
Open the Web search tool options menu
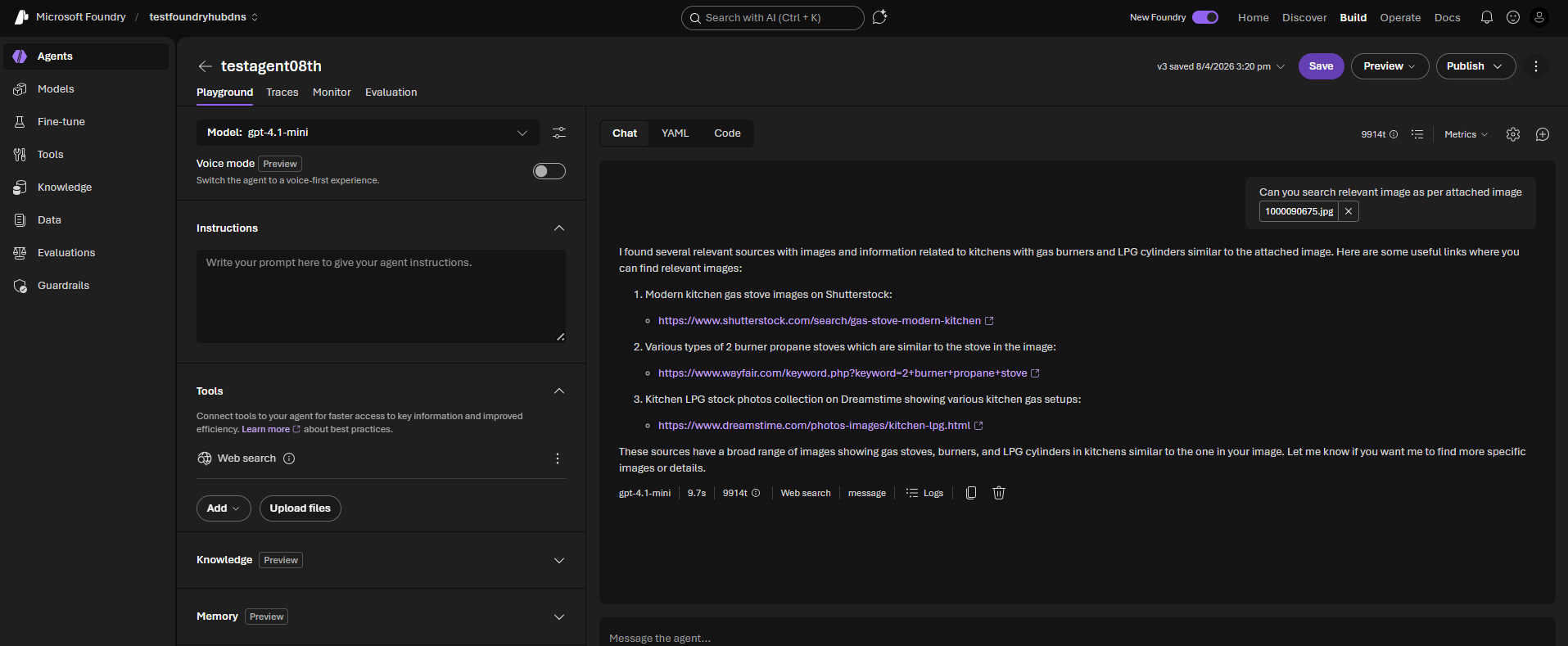[x=558, y=459]
